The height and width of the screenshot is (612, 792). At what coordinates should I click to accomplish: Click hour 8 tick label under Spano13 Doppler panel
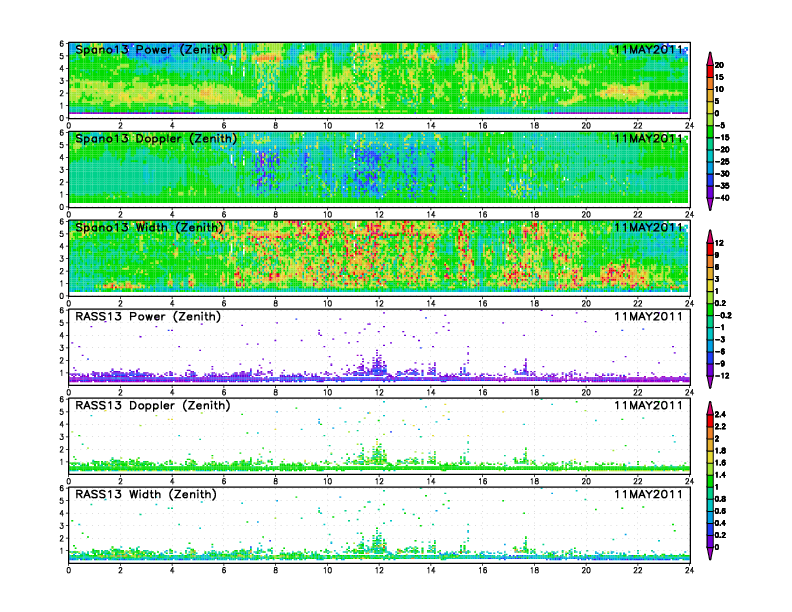275,215
